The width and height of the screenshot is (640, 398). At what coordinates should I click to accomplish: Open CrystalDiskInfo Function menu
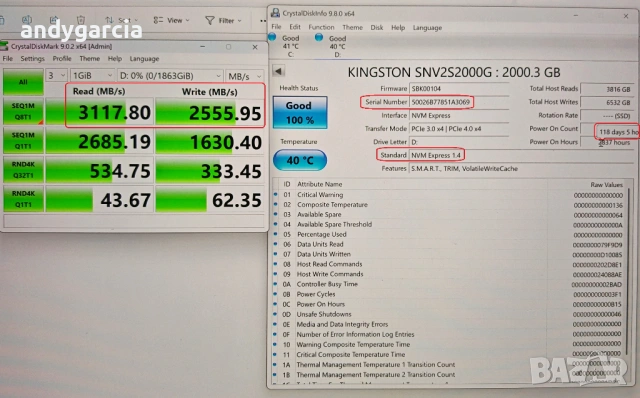coord(321,27)
